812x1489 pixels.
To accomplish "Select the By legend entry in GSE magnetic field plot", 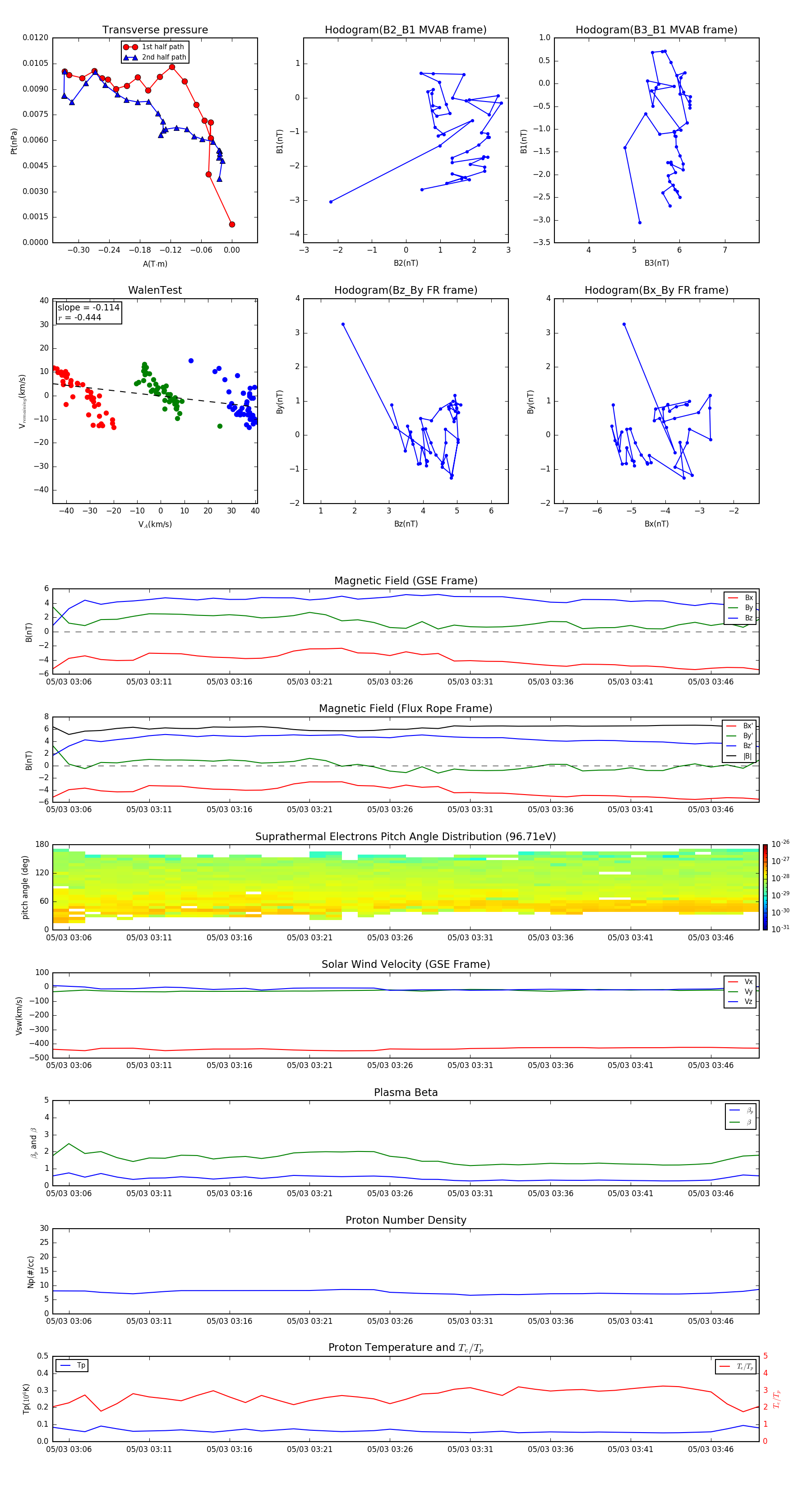I will click(740, 607).
